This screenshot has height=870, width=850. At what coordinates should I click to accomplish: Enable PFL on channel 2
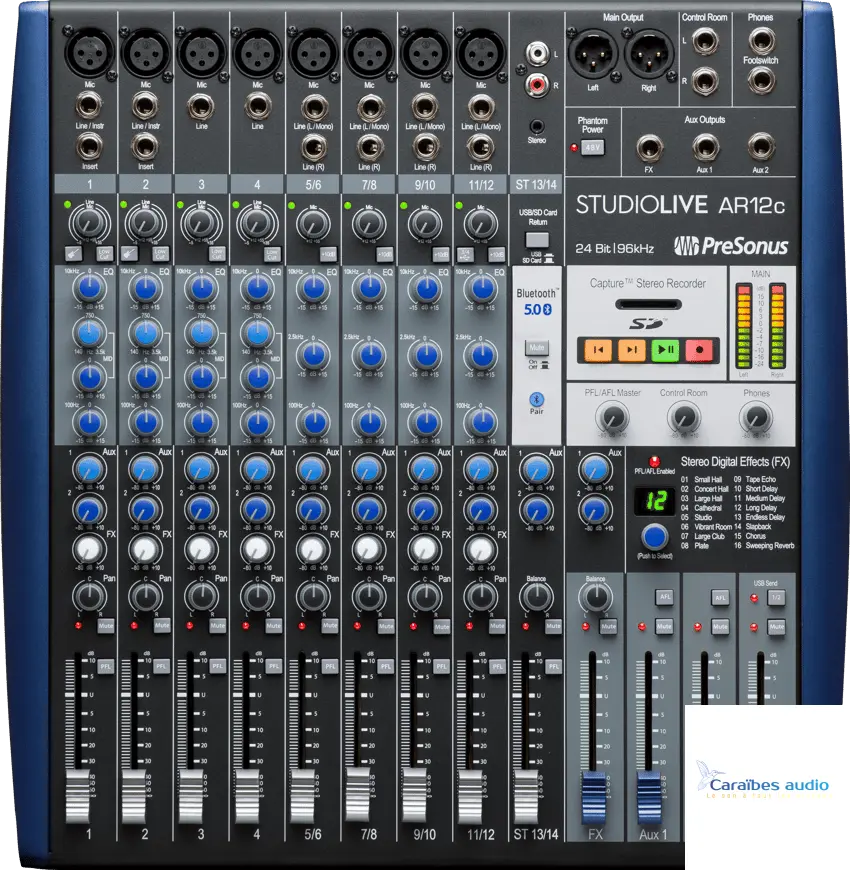coord(161,666)
